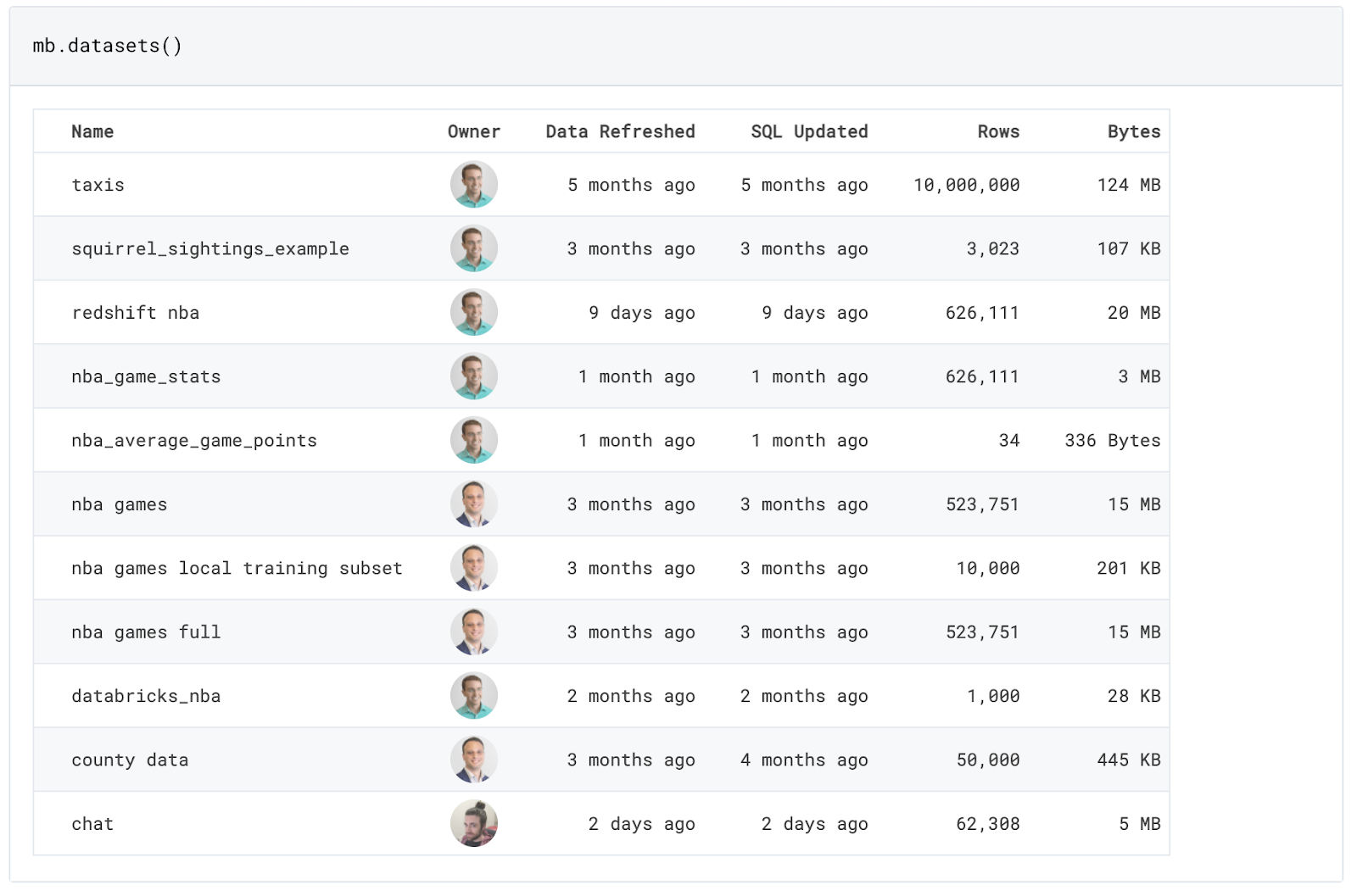Viewport: 1357px width, 896px height.
Task: Open the taxis dataset
Action: point(98,185)
